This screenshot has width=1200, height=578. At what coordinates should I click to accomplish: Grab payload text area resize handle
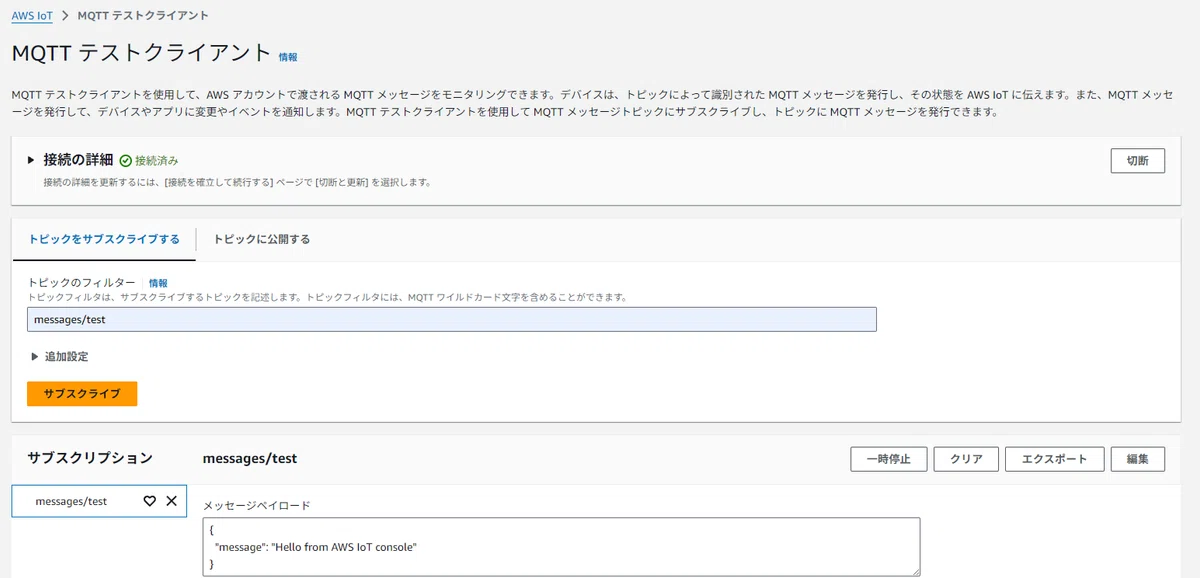point(914,571)
